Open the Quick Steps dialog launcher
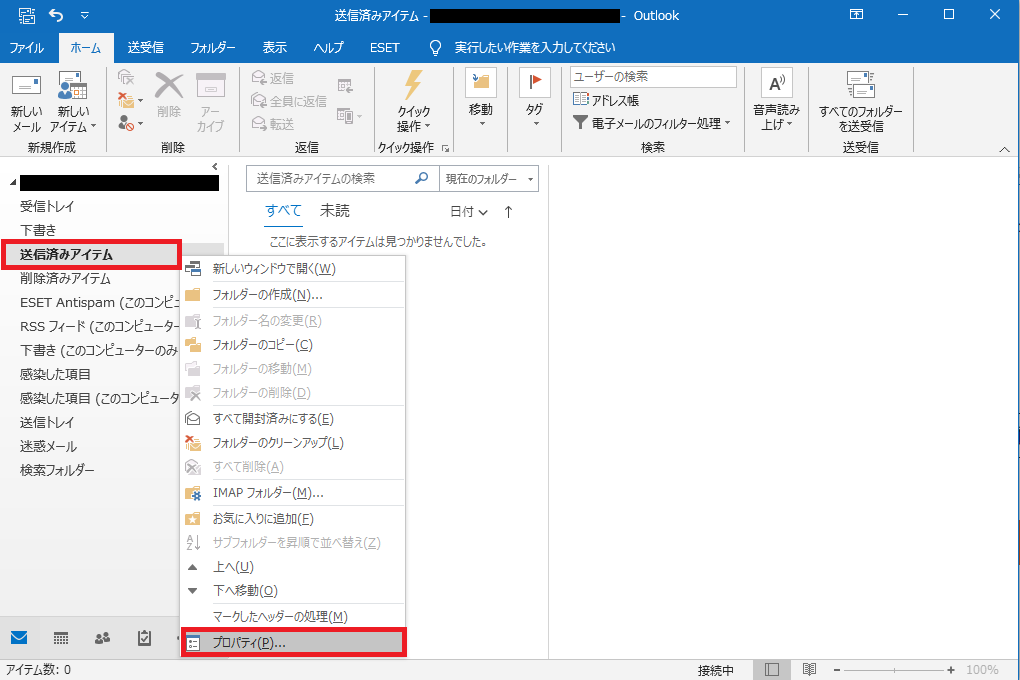Image resolution: width=1020 pixels, height=680 pixels. click(x=446, y=148)
